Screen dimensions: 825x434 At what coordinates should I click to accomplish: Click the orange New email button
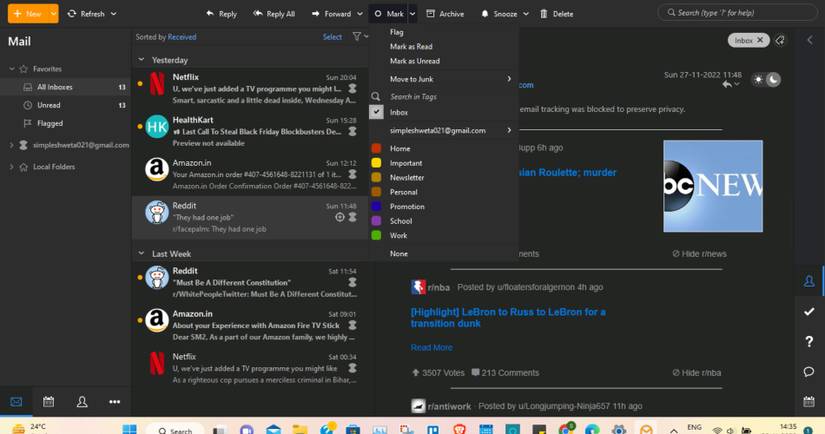pyautogui.click(x=27, y=14)
